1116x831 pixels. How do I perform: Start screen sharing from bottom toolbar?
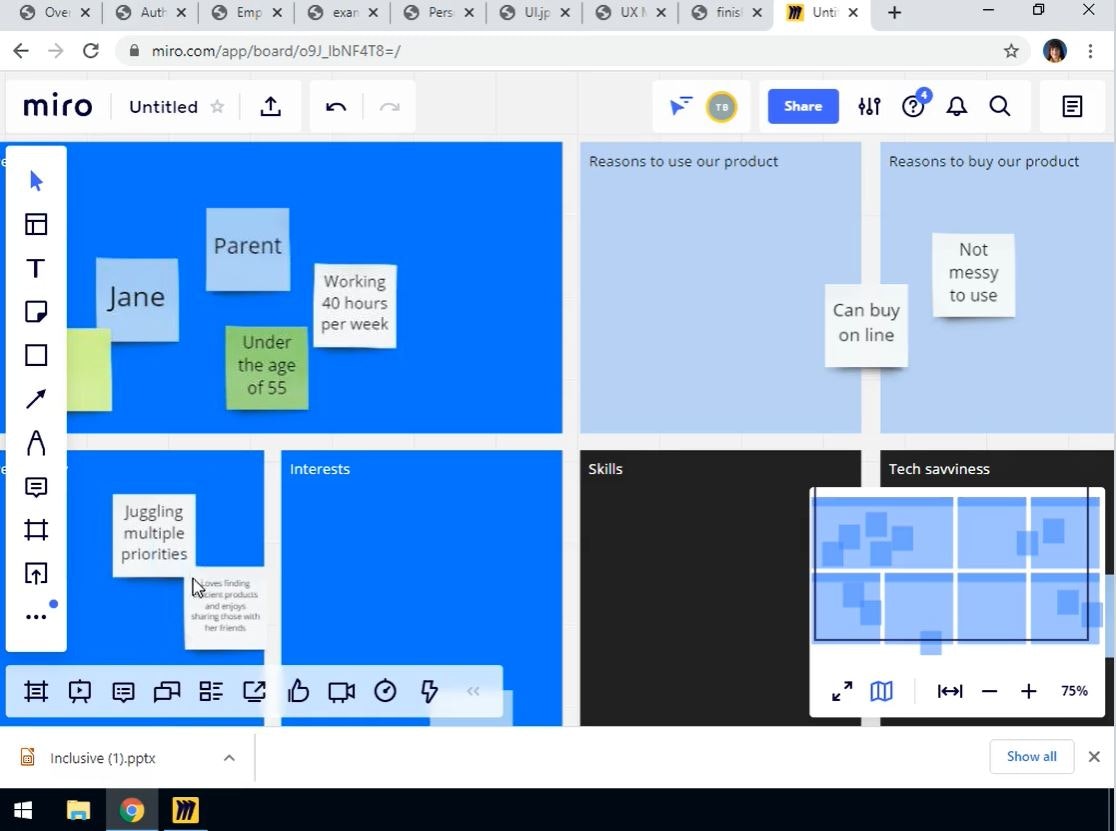coord(254,691)
